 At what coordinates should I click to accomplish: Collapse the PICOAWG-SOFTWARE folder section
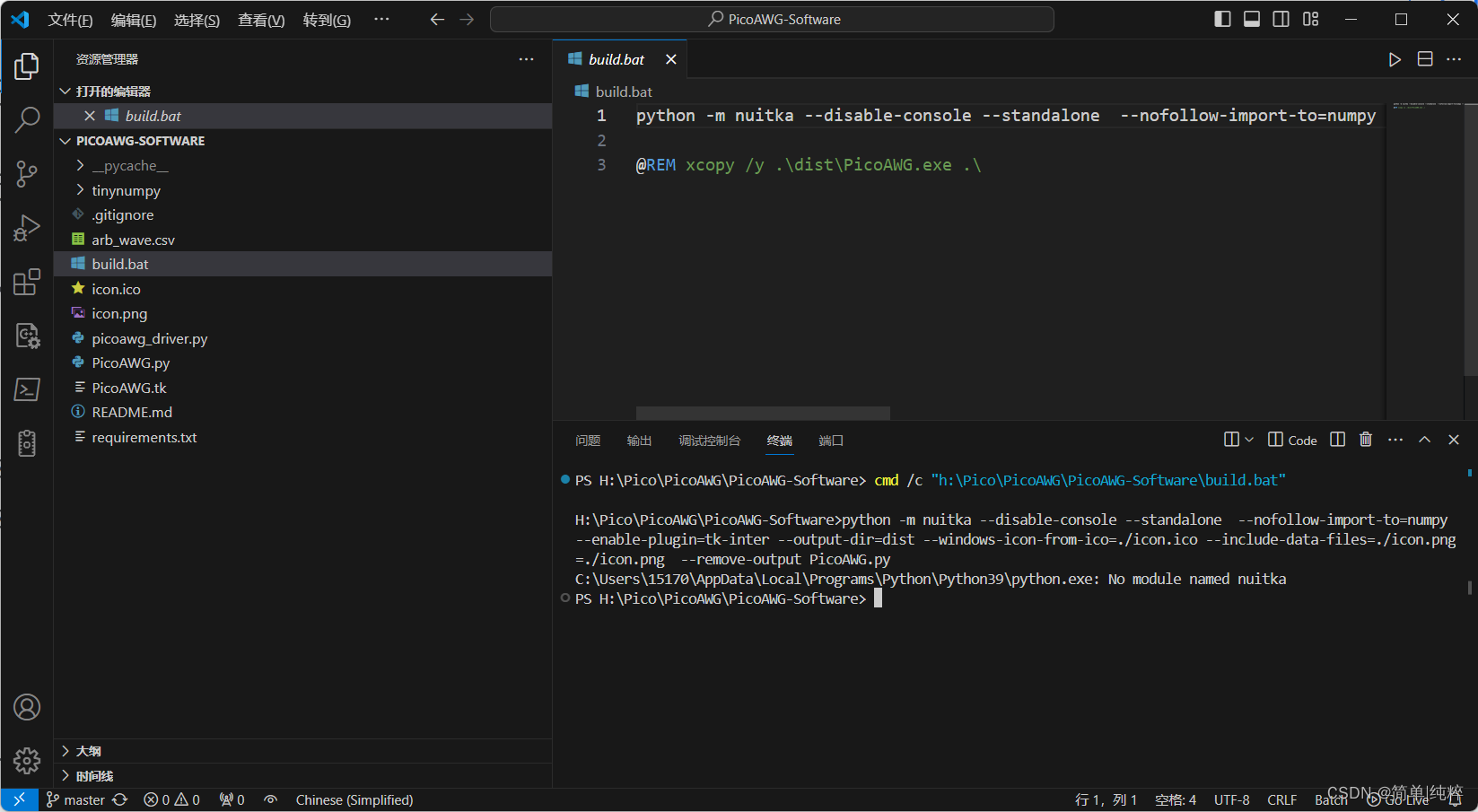[x=302, y=141]
